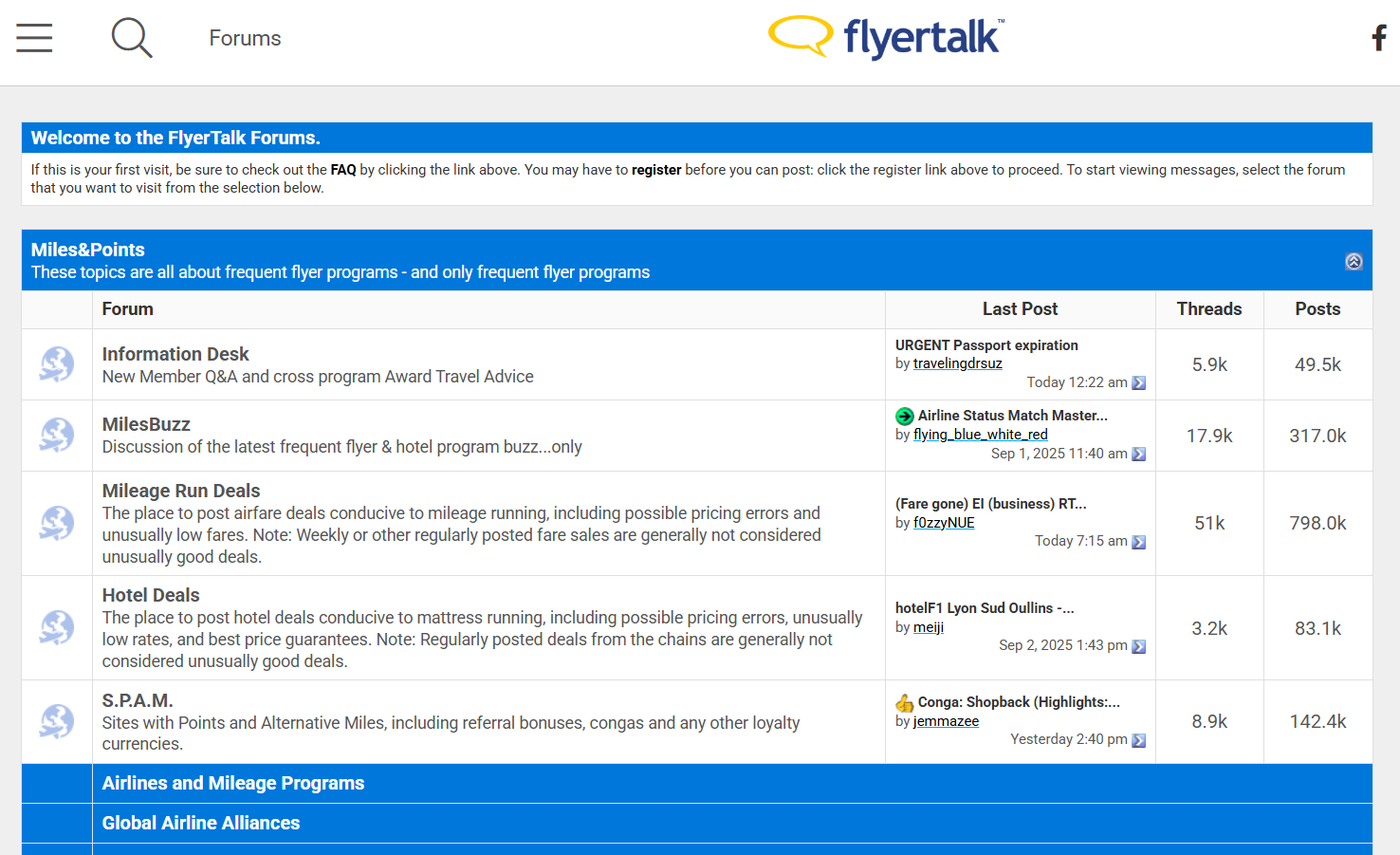
Task: Click the Last Post column header
Action: pos(1020,309)
